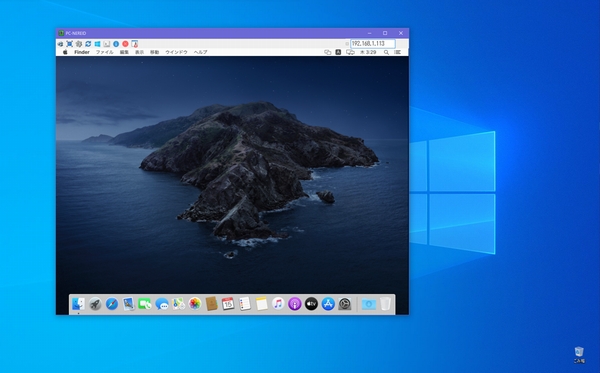
Task: Close connection with red X toolbar icon
Action: click(x=125, y=44)
